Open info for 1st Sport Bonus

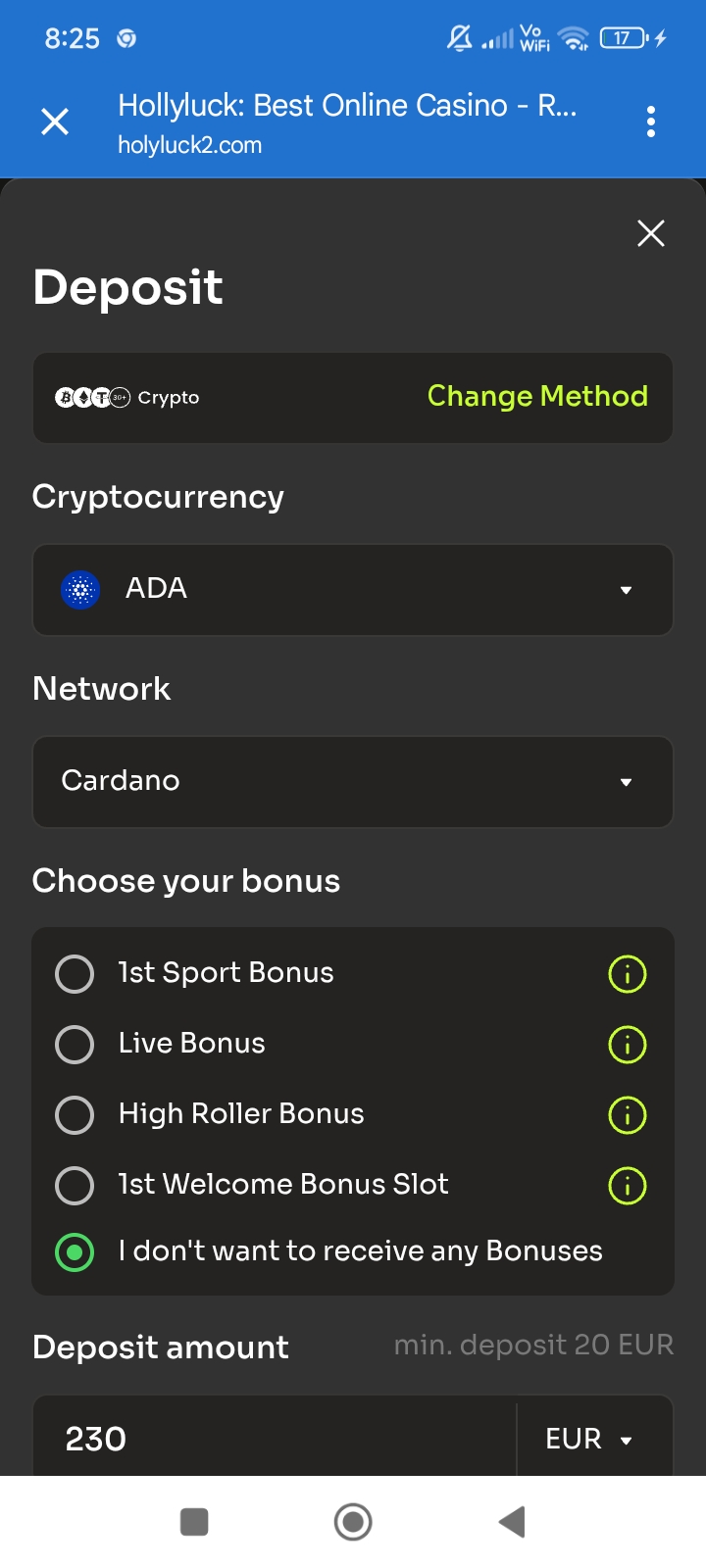tap(628, 974)
